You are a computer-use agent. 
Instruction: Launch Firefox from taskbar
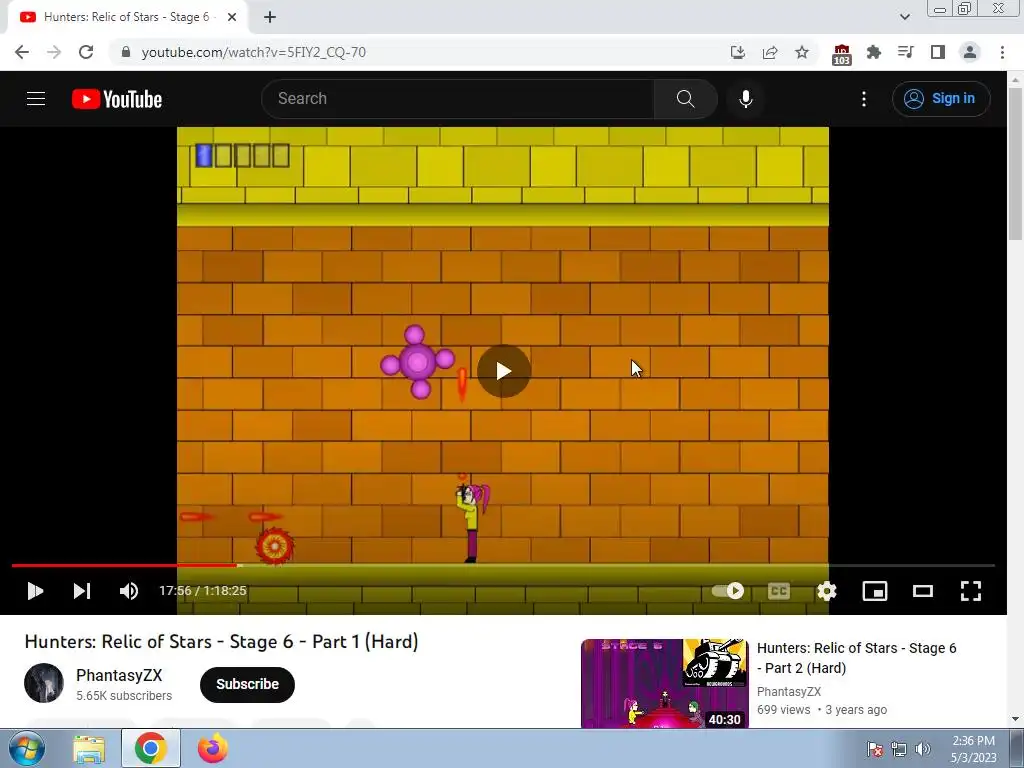coord(212,749)
